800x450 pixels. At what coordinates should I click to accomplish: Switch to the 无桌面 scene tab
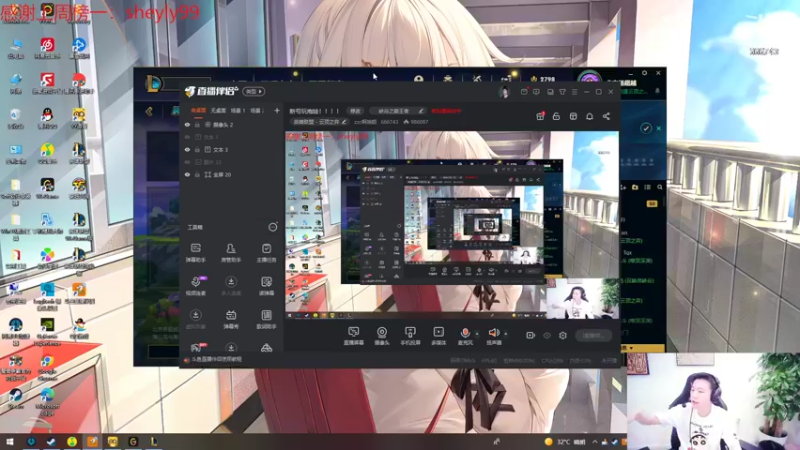[218, 110]
